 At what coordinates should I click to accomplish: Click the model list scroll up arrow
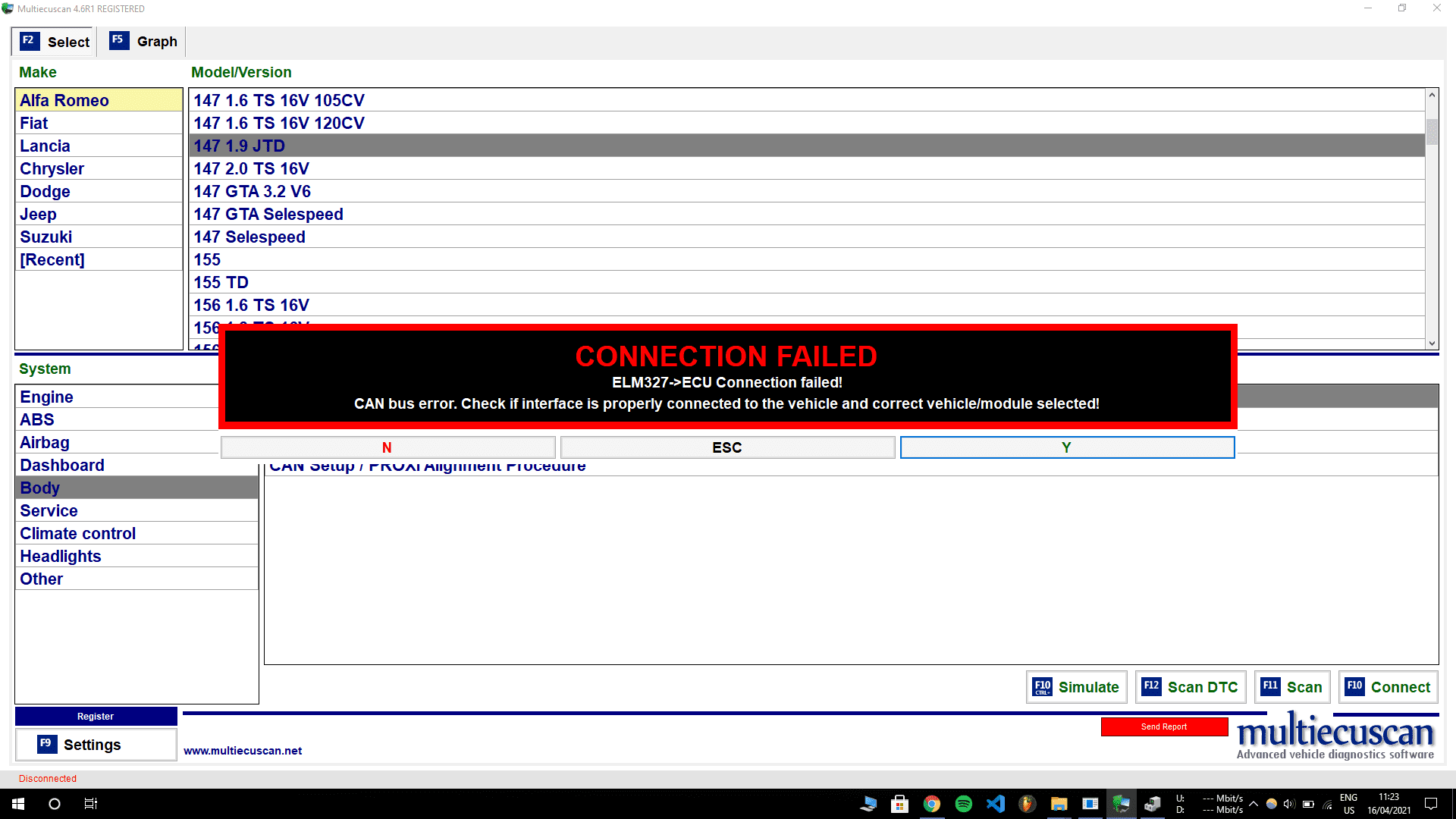coord(1432,95)
